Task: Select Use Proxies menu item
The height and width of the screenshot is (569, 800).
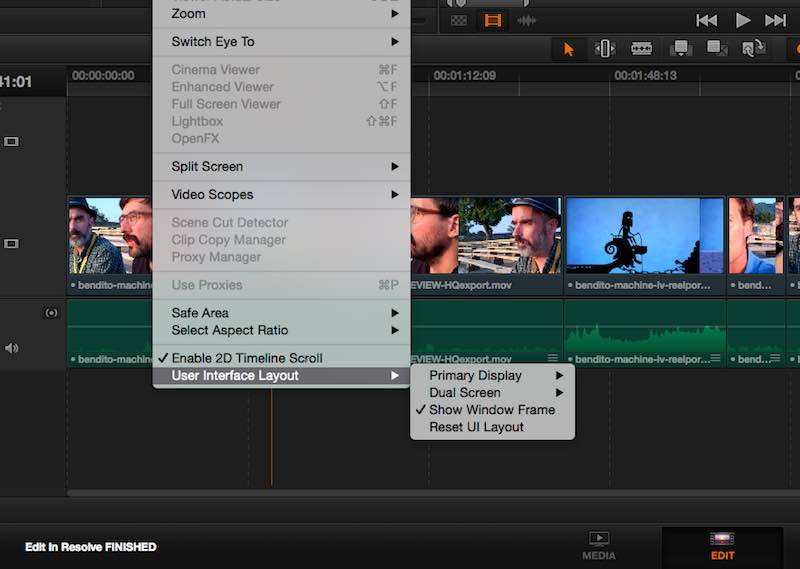Action: [282, 285]
